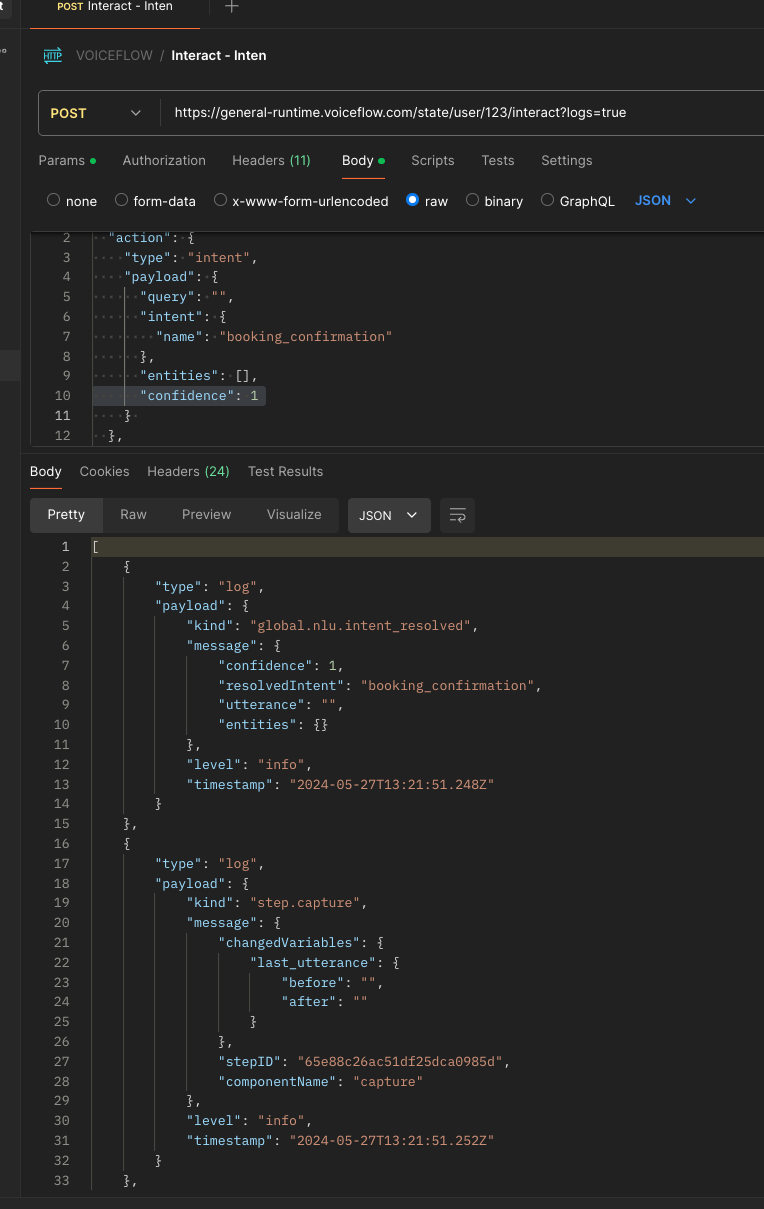This screenshot has height=1209, width=764.
Task: Open the Test Results tab
Action: coord(285,471)
